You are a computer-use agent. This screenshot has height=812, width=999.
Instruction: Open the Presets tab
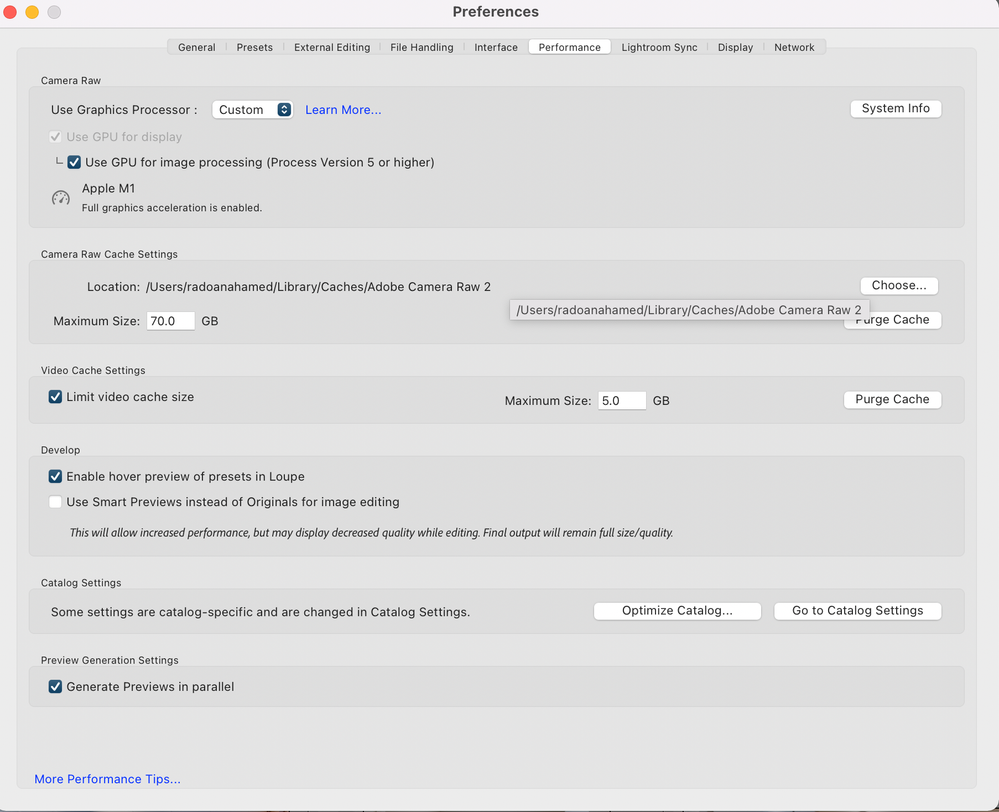click(255, 47)
